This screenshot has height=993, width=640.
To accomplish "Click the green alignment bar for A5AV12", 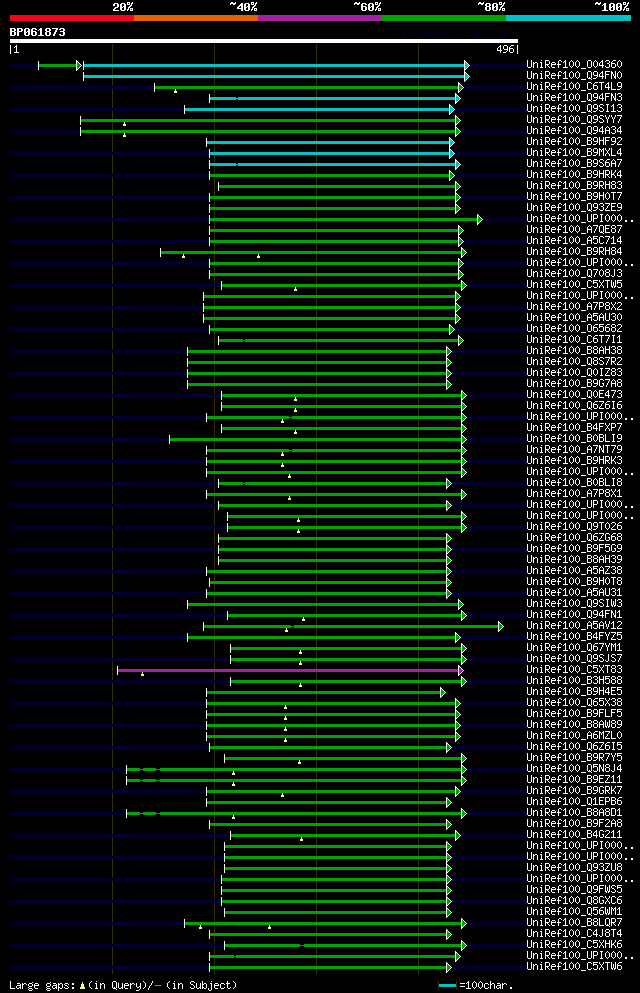I will tap(353, 626).
